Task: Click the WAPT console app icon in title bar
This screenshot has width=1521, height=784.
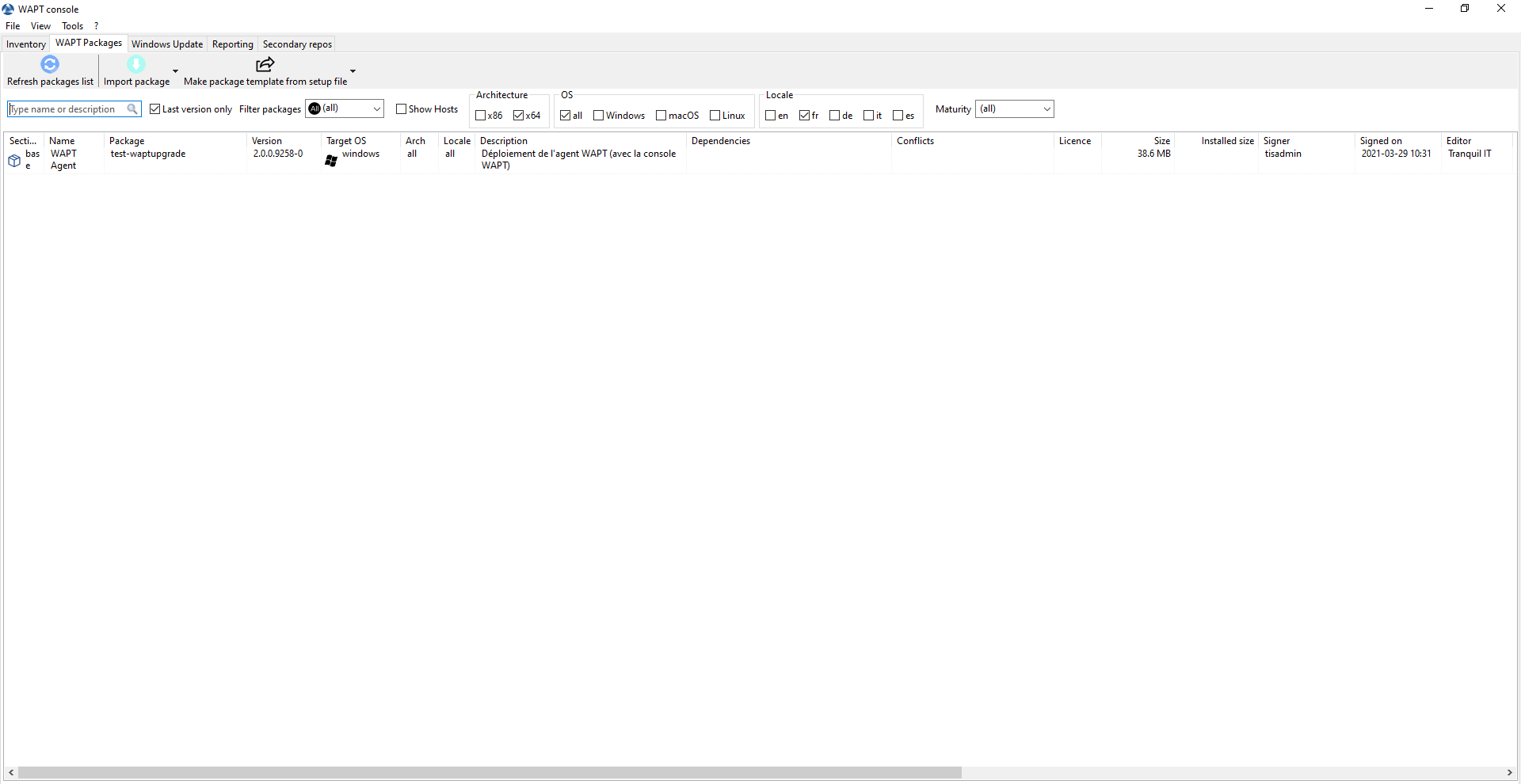Action: pyautogui.click(x=9, y=10)
